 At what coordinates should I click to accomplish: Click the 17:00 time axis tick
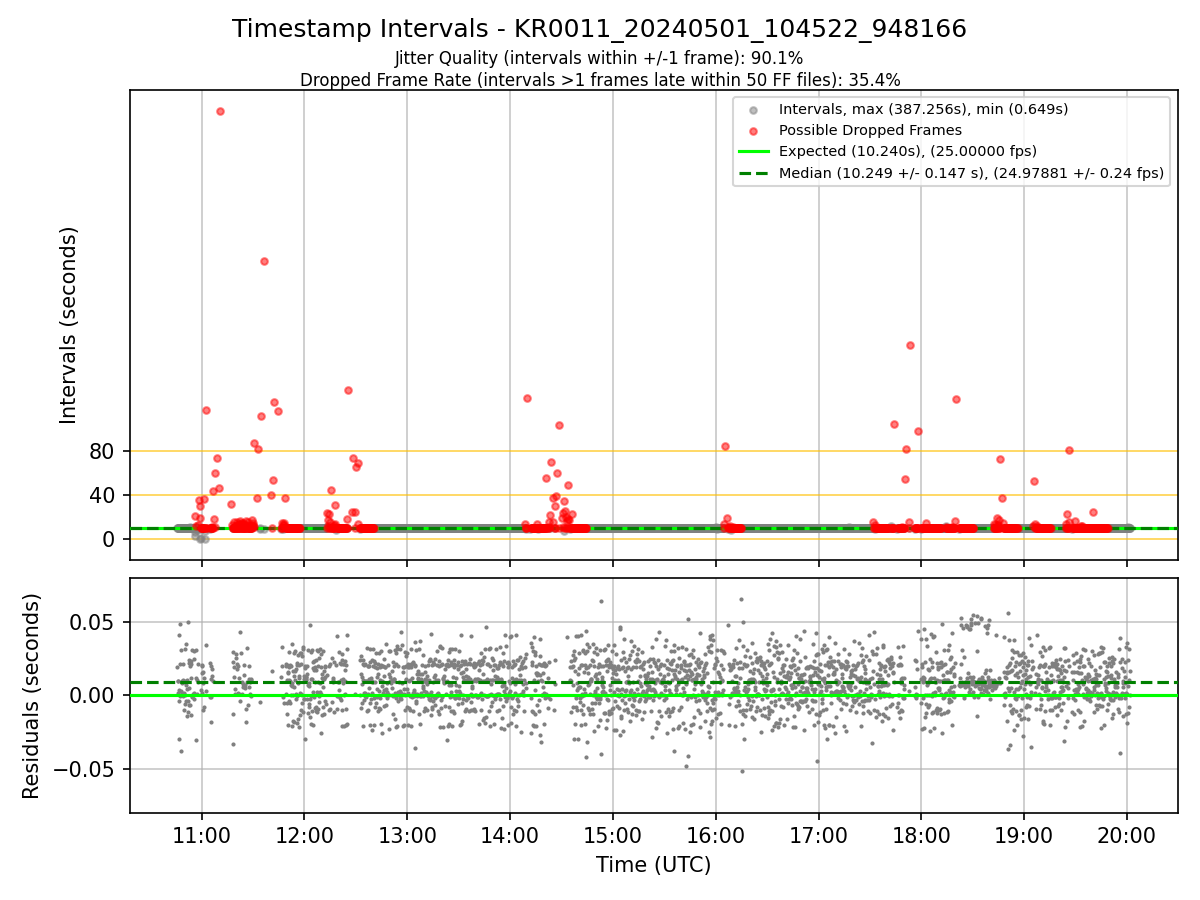[819, 834]
